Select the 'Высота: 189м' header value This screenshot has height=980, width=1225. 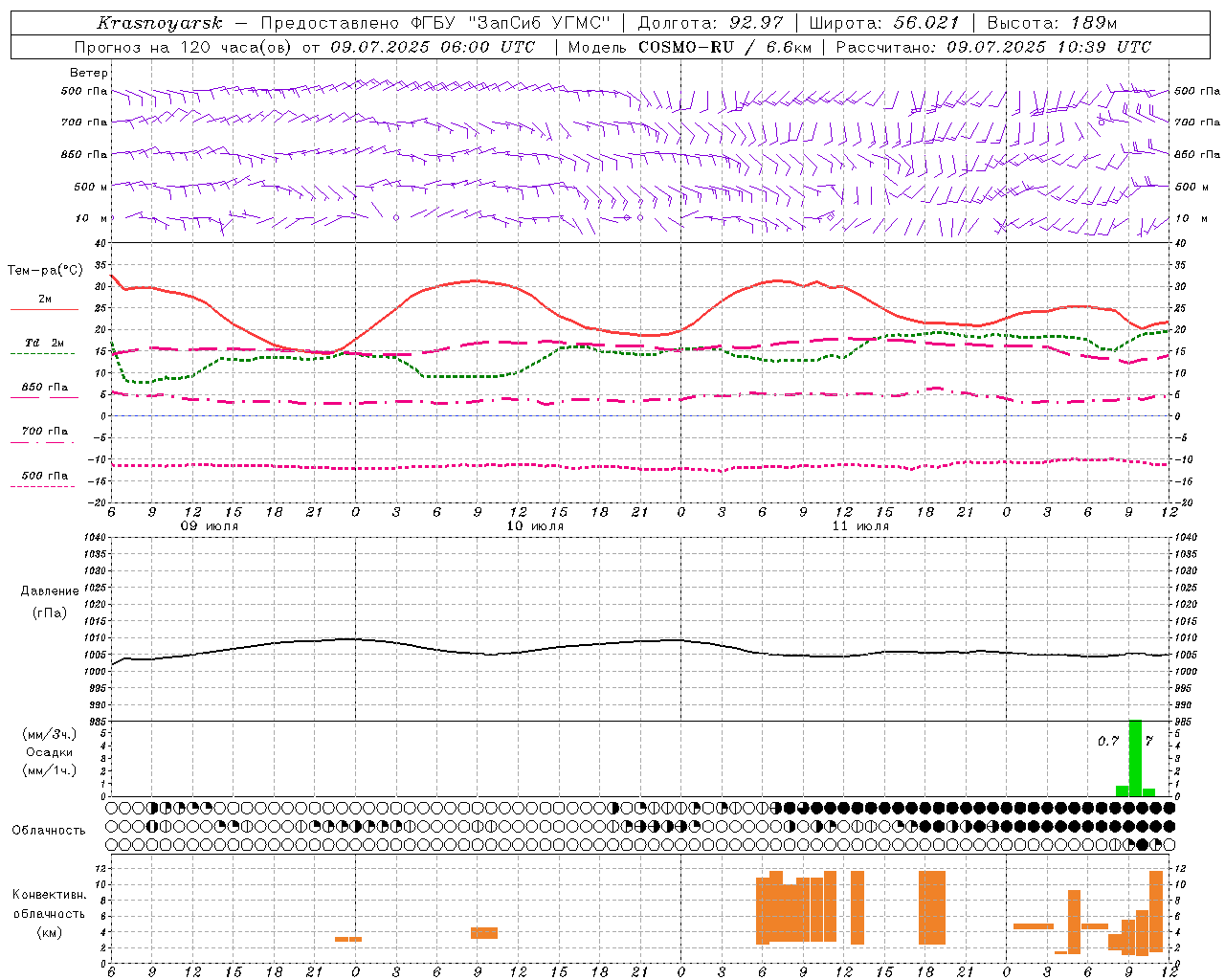tap(1052, 23)
